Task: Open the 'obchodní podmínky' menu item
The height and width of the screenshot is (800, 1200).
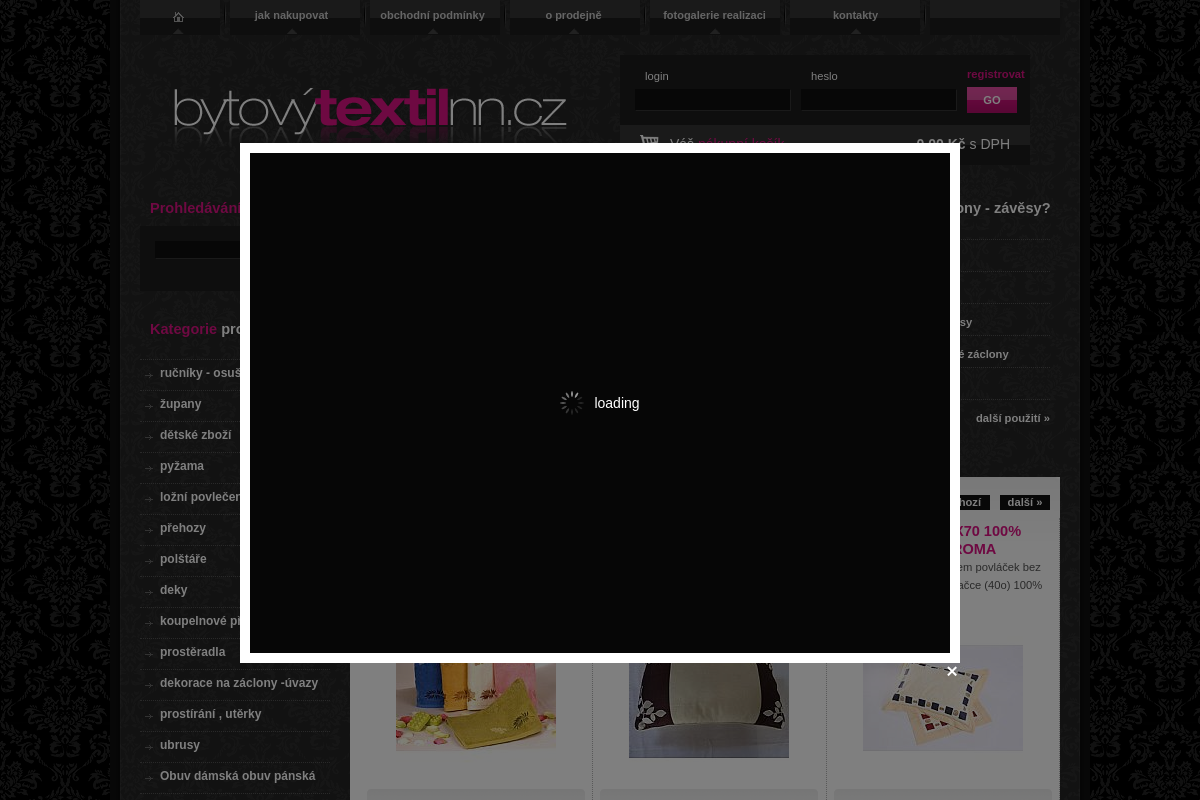Action: pos(432,15)
